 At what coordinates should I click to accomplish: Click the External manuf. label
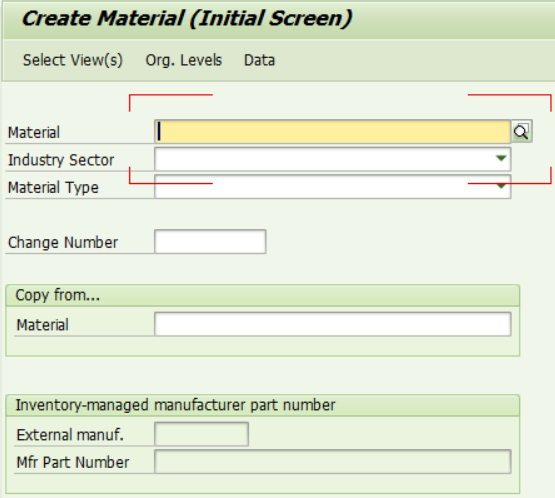(70, 435)
